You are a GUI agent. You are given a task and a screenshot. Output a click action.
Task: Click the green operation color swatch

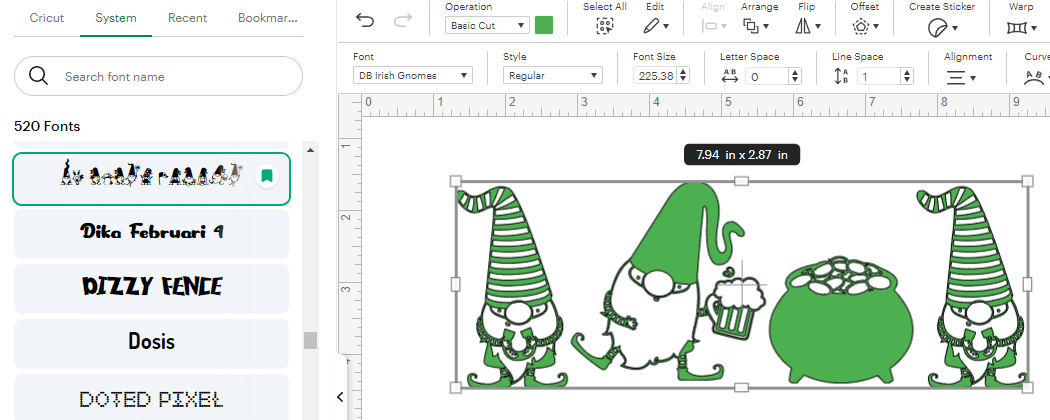point(544,25)
